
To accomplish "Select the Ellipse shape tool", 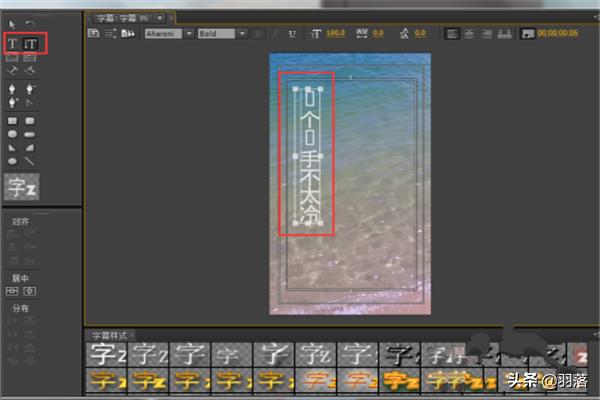I will click(x=12, y=161).
